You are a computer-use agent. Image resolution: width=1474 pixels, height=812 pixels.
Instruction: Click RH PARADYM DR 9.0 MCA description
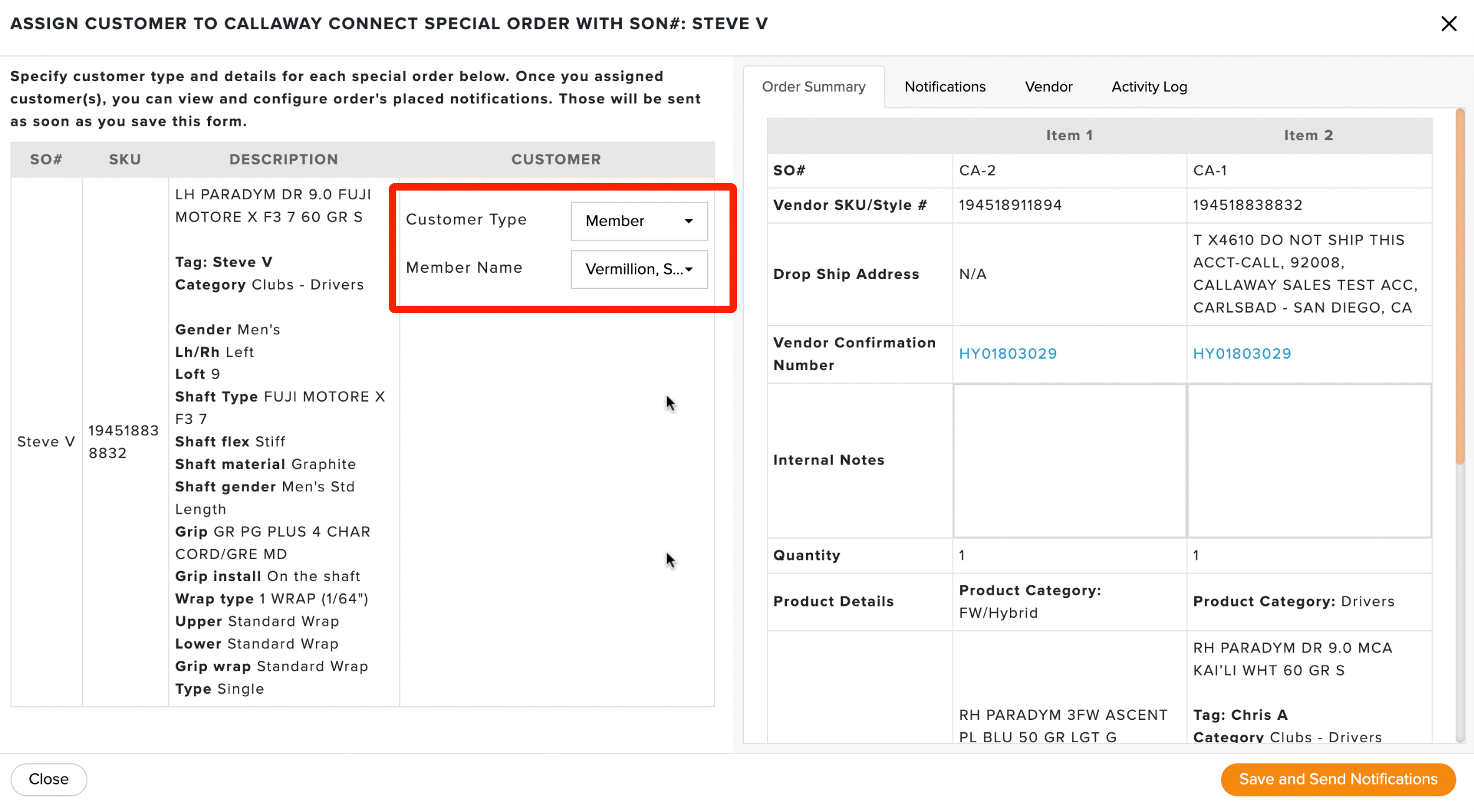tap(1292, 659)
